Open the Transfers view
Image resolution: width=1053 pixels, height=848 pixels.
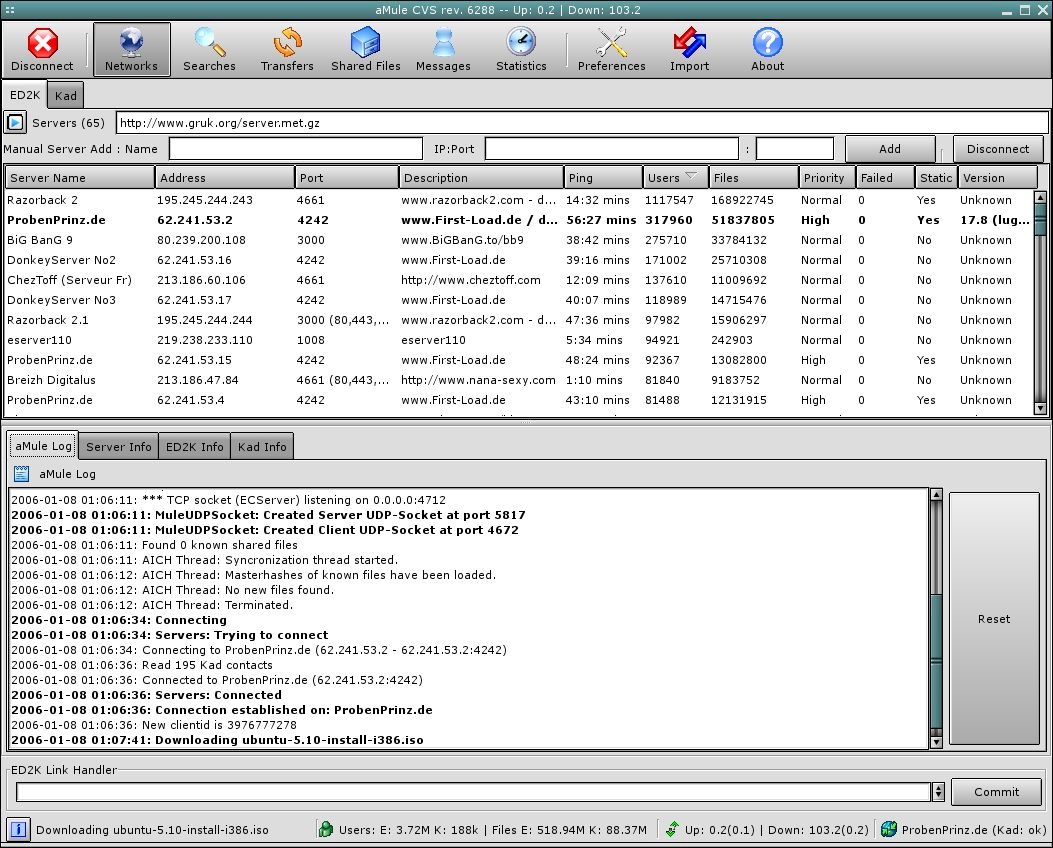(287, 50)
